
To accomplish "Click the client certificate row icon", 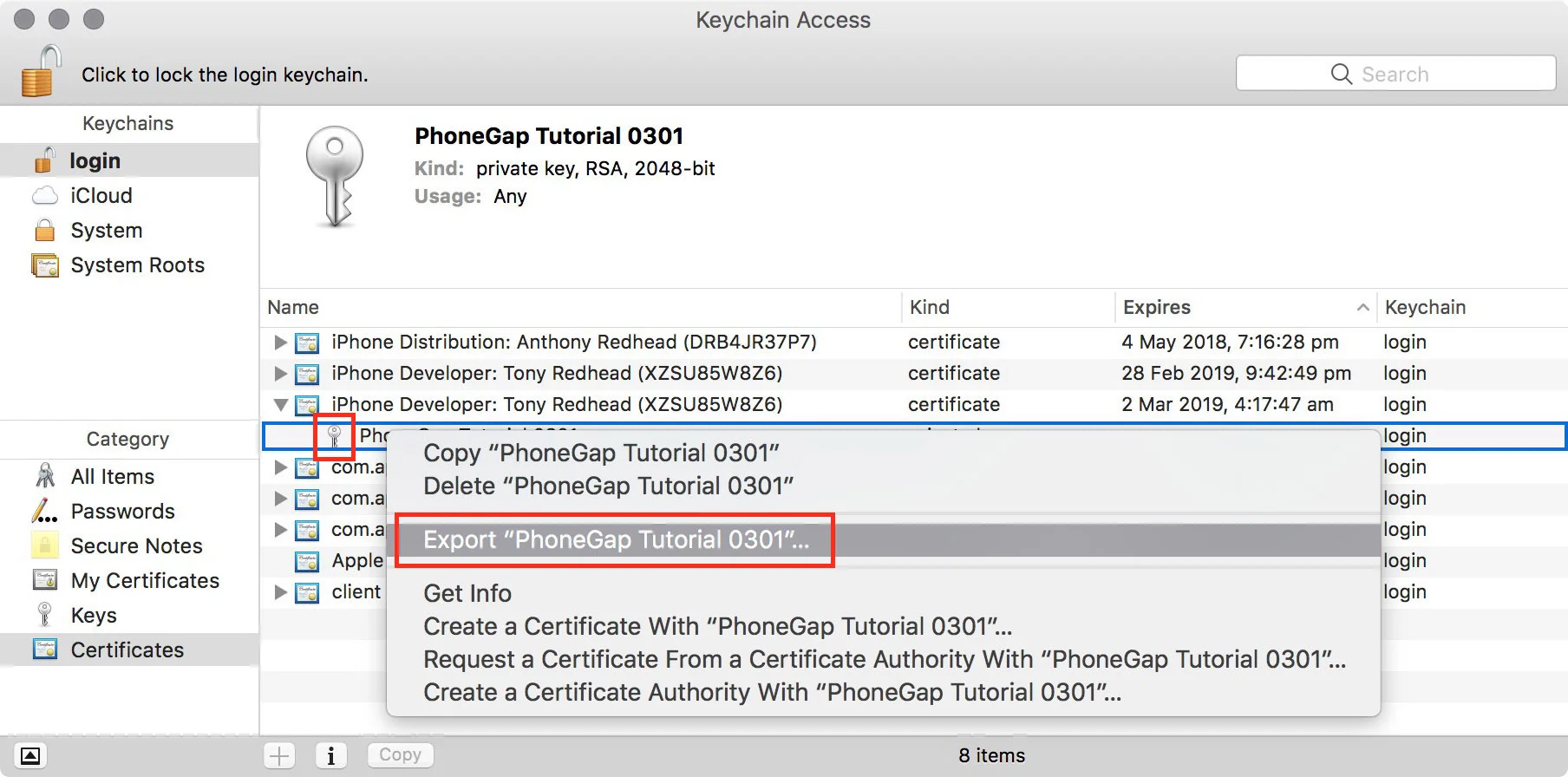I will [307, 592].
